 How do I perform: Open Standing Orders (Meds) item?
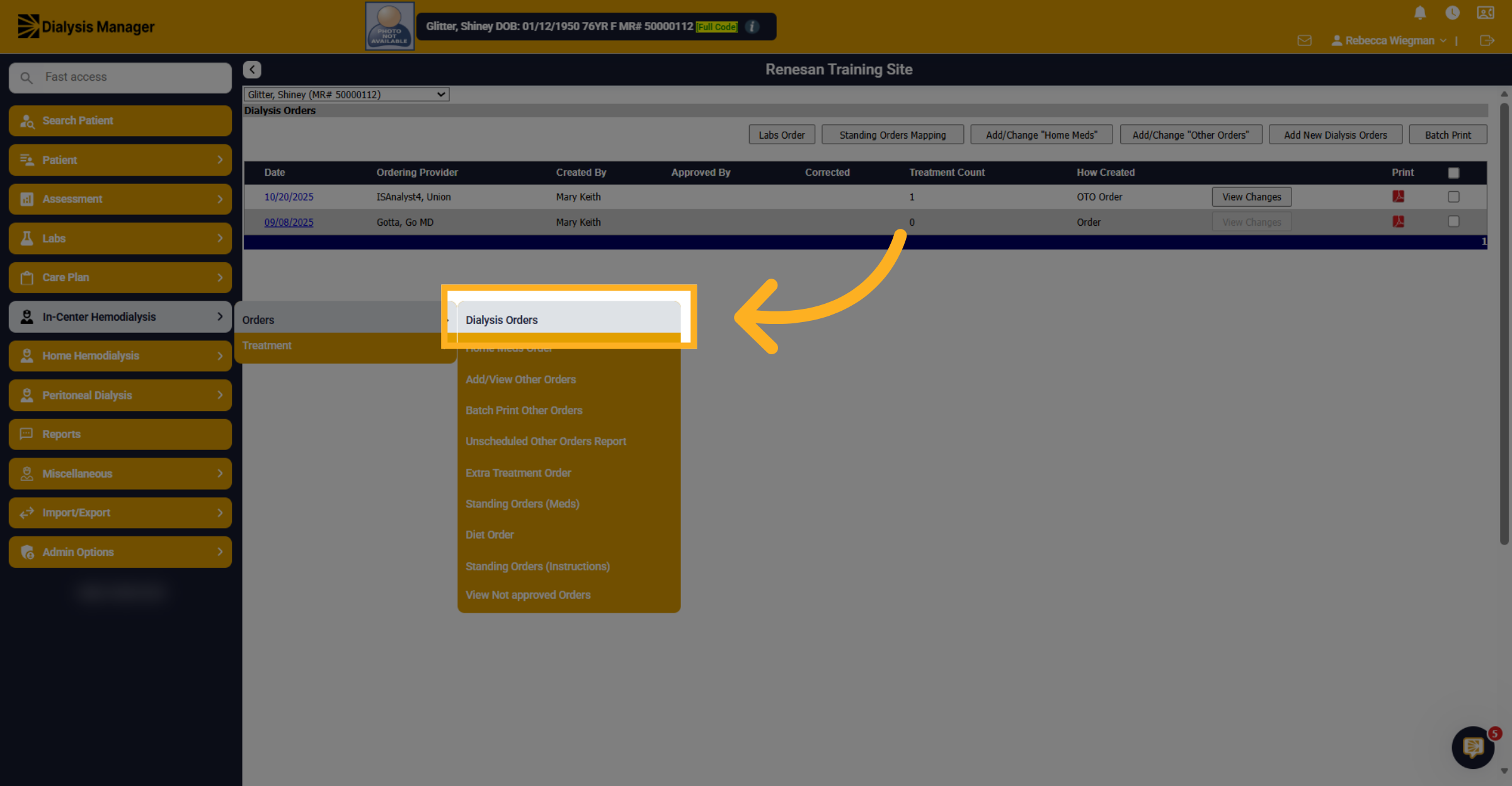(x=522, y=504)
